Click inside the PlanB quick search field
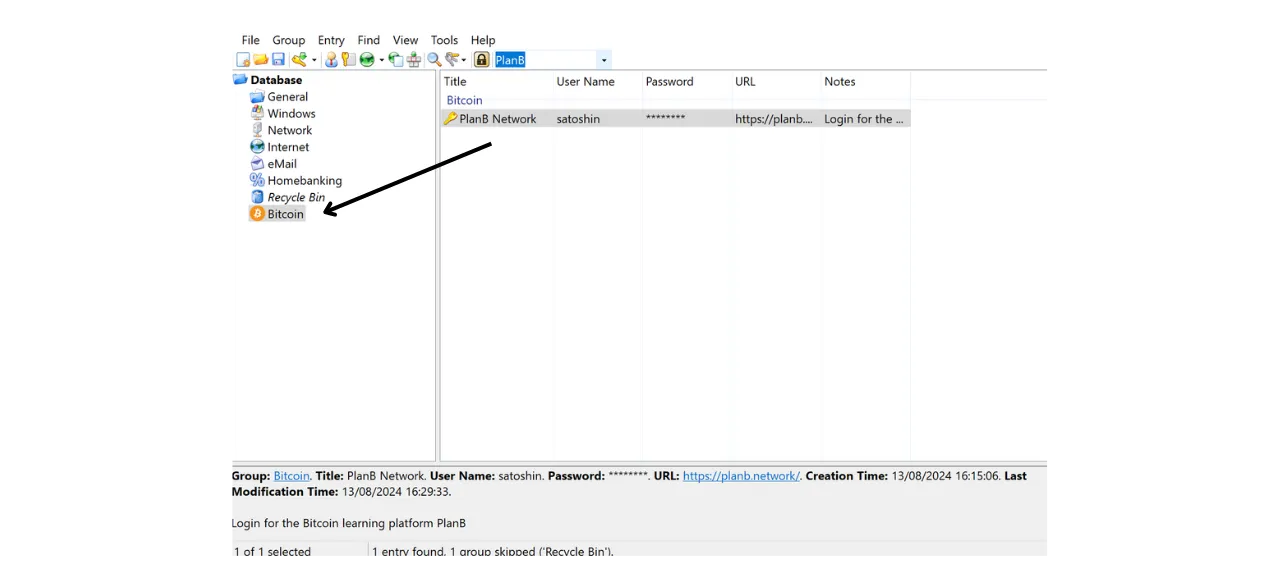 tap(545, 60)
